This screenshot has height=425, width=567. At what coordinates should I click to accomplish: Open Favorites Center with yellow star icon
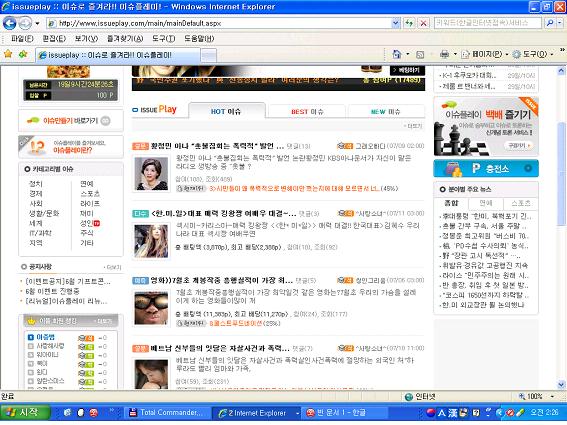pyautogui.click(x=8, y=55)
